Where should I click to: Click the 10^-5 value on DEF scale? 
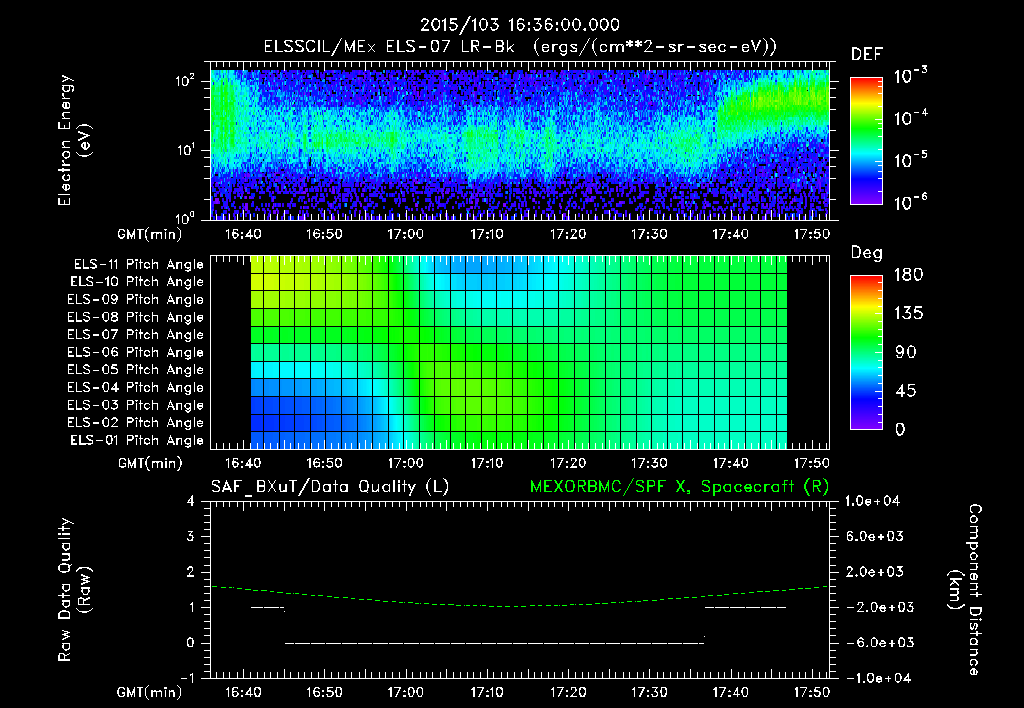(x=910, y=159)
